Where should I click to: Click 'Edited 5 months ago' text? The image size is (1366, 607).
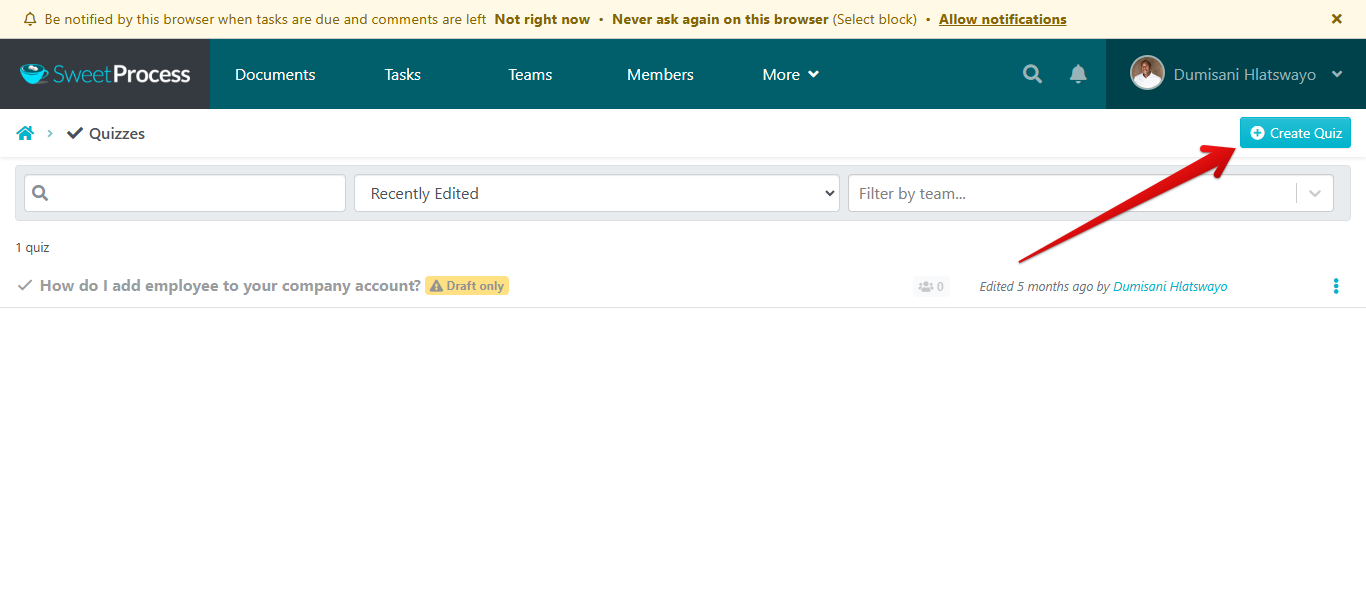1036,287
